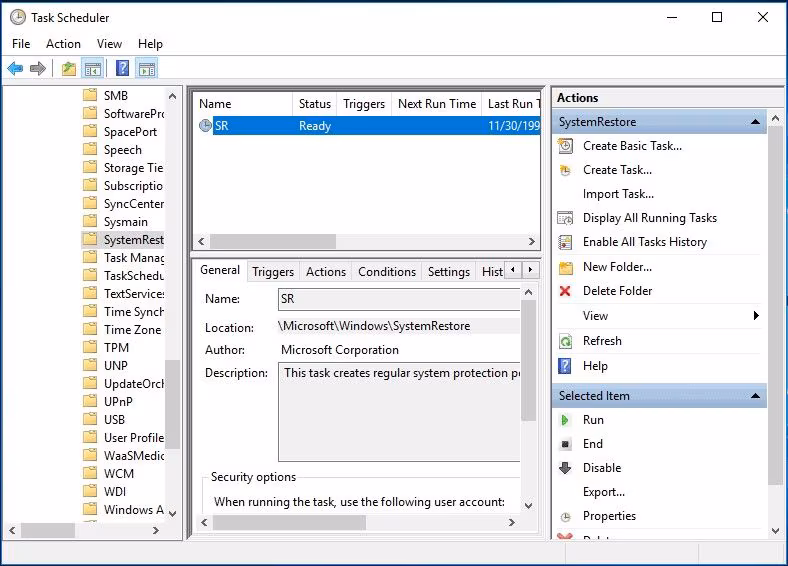
Task: Click Enable All Tasks History action
Action: pos(645,242)
